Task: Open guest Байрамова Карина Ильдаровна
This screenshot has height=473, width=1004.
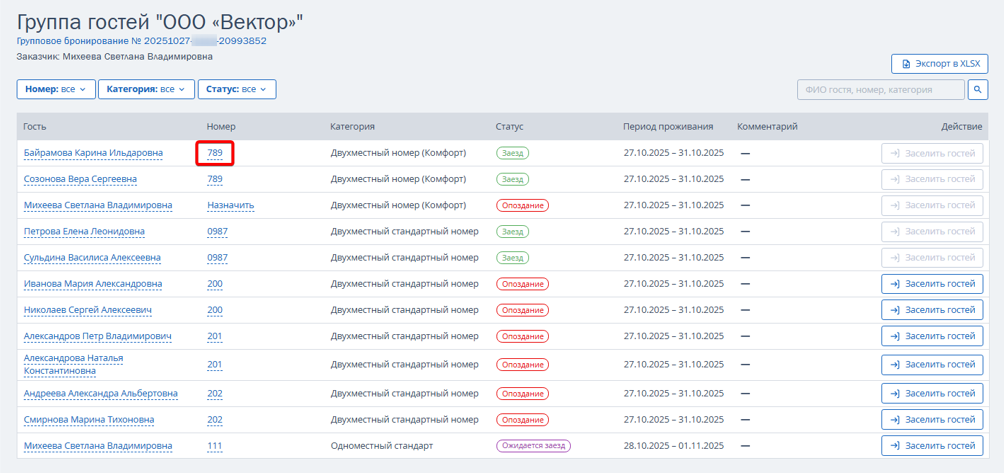Action: [x=93, y=153]
